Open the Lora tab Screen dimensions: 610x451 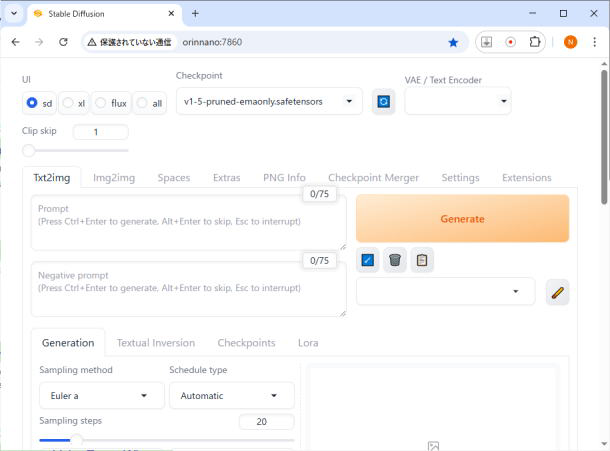click(308, 342)
